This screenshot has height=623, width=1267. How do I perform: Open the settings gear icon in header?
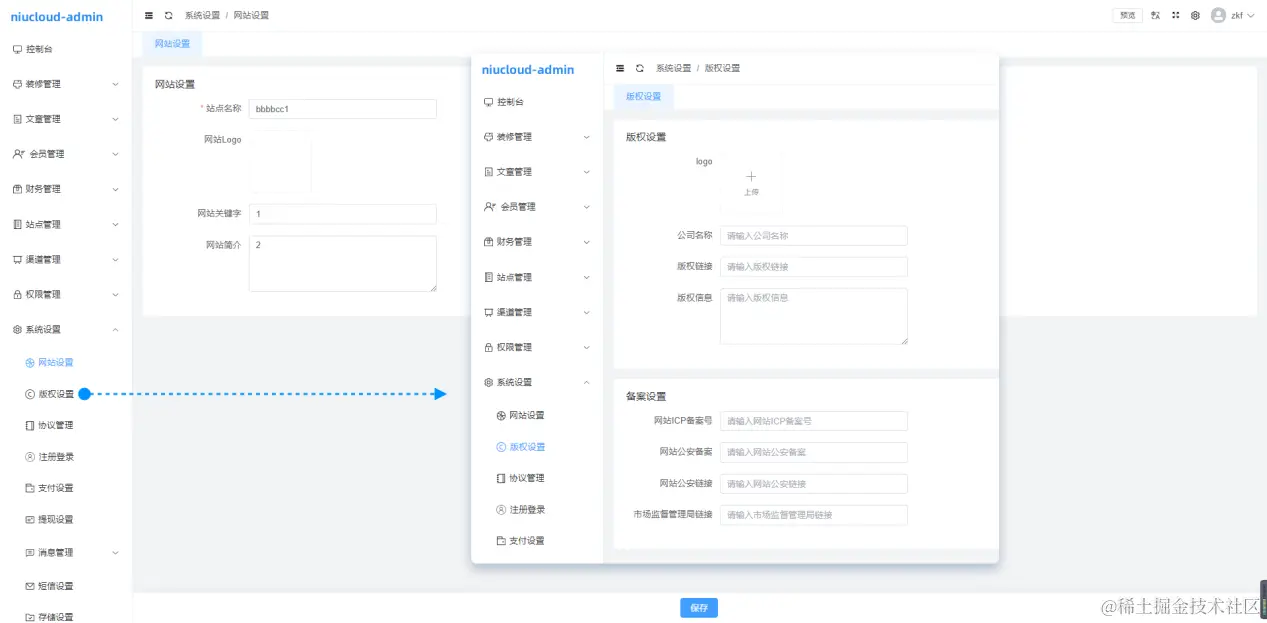(1196, 15)
